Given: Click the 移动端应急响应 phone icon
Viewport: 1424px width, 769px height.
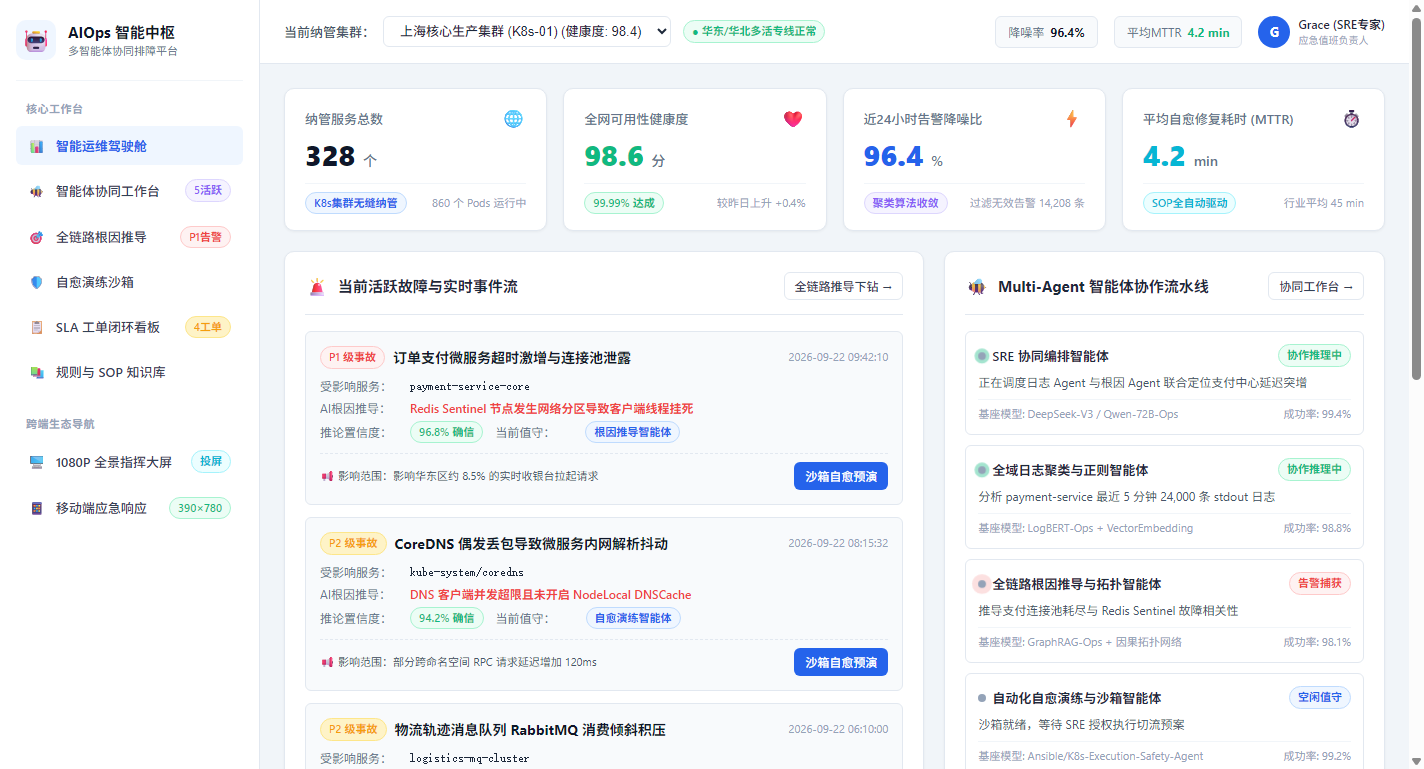Looking at the screenshot, I should 37,508.
